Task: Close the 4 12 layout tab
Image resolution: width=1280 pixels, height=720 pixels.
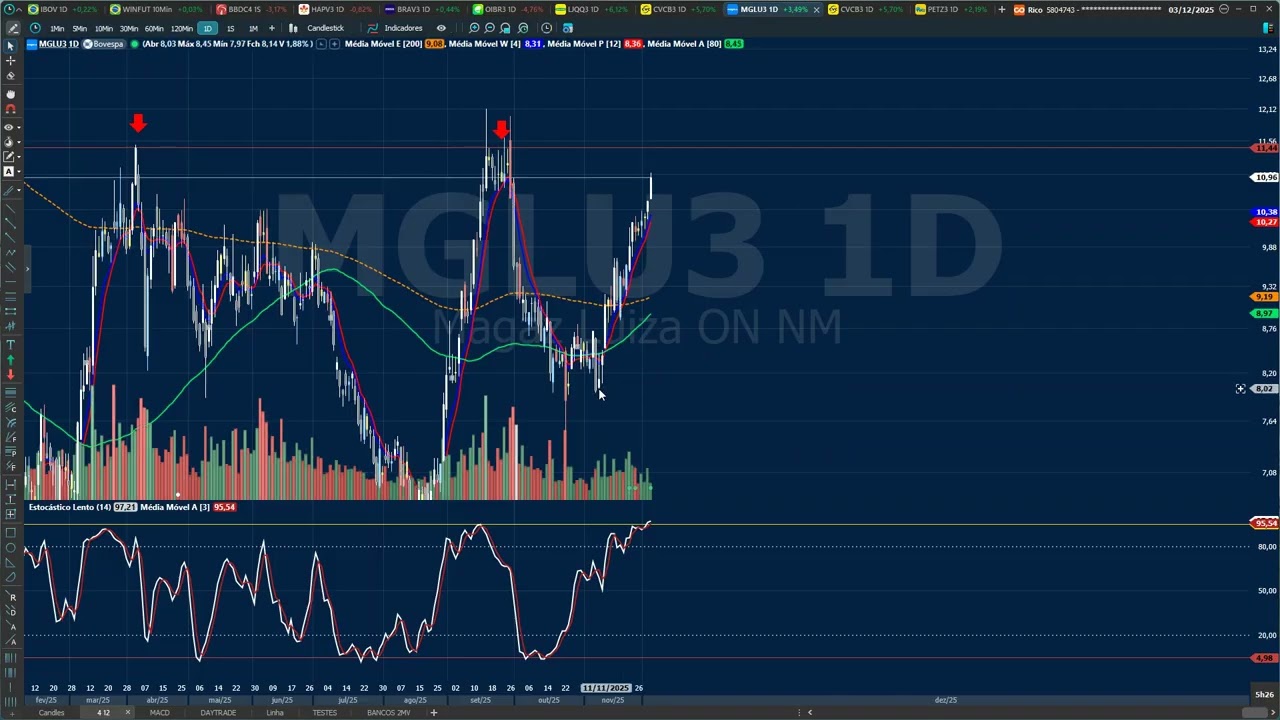Action: pyautogui.click(x=127, y=713)
